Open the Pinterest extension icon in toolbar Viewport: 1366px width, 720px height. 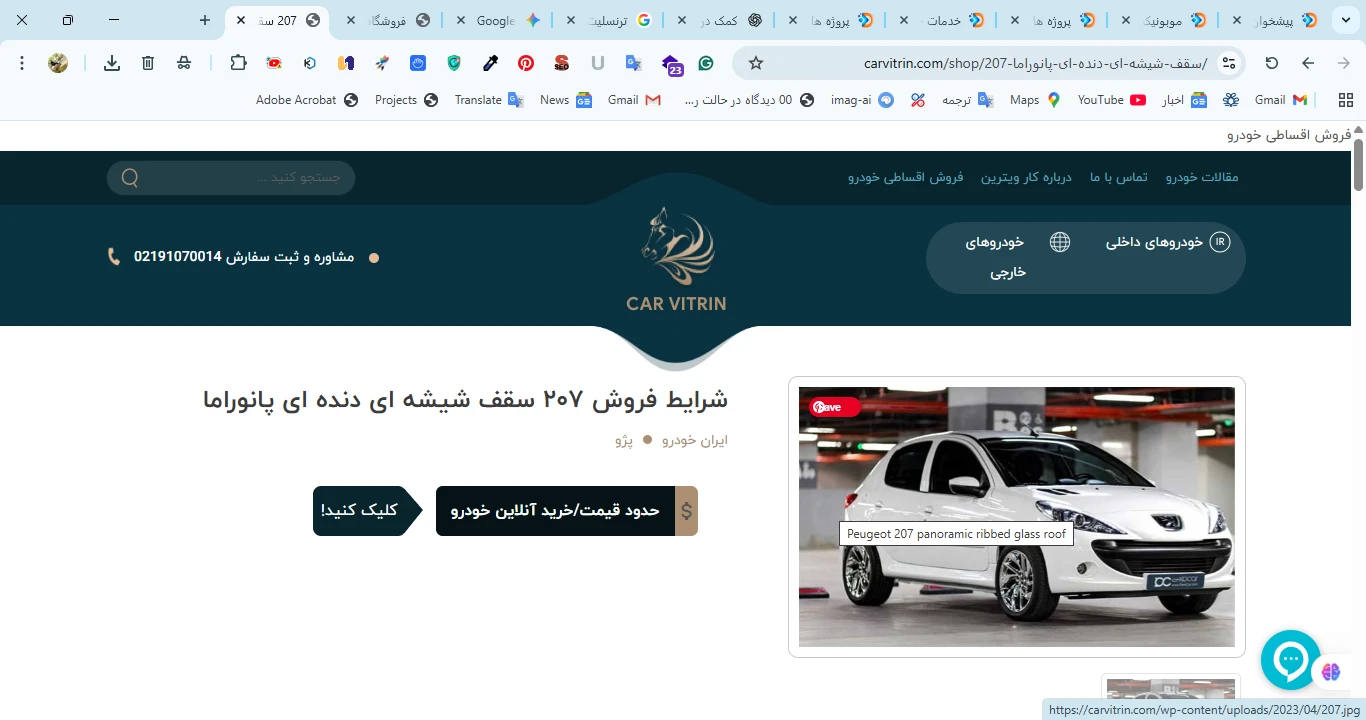point(526,63)
